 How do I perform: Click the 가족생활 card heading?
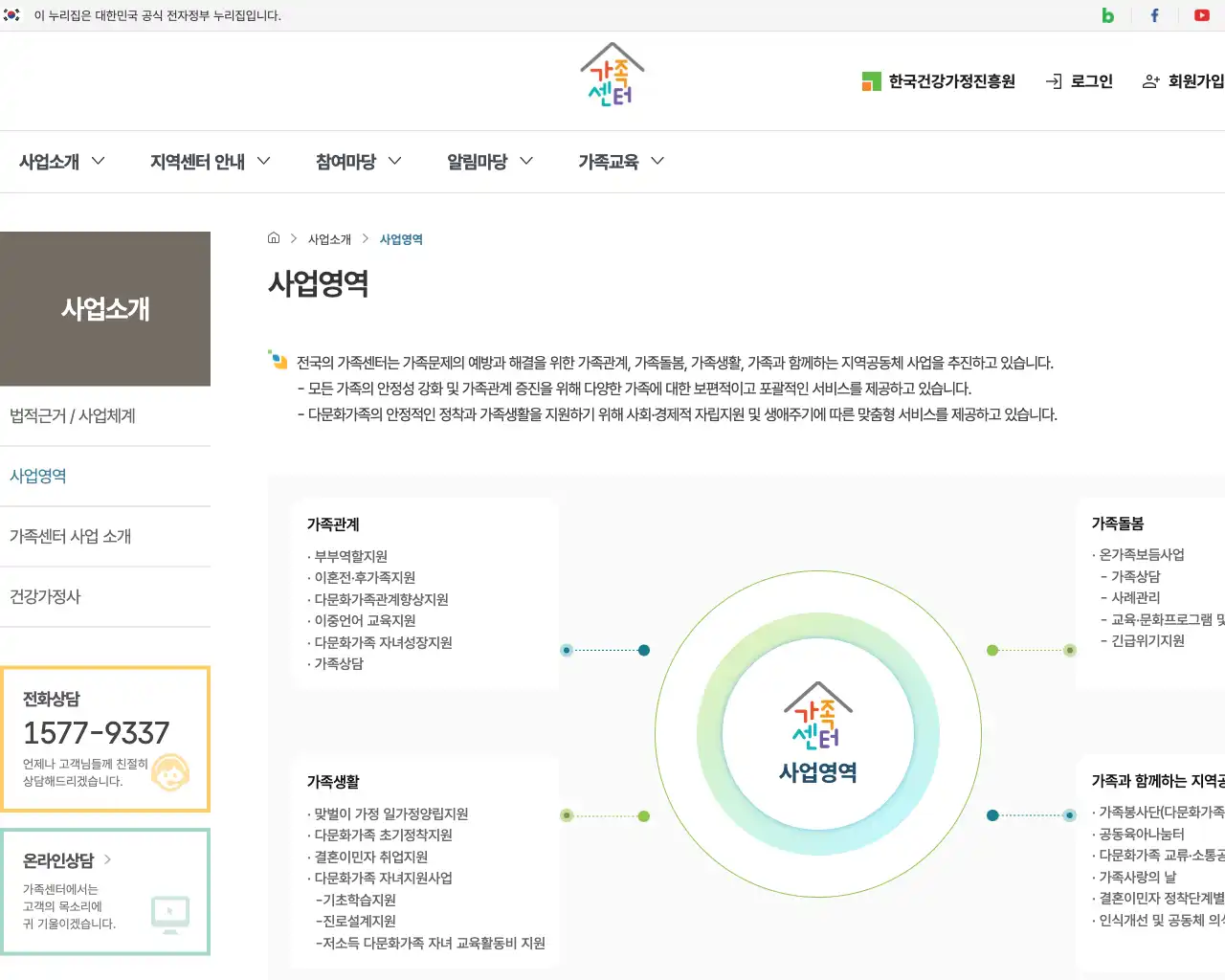point(333,782)
